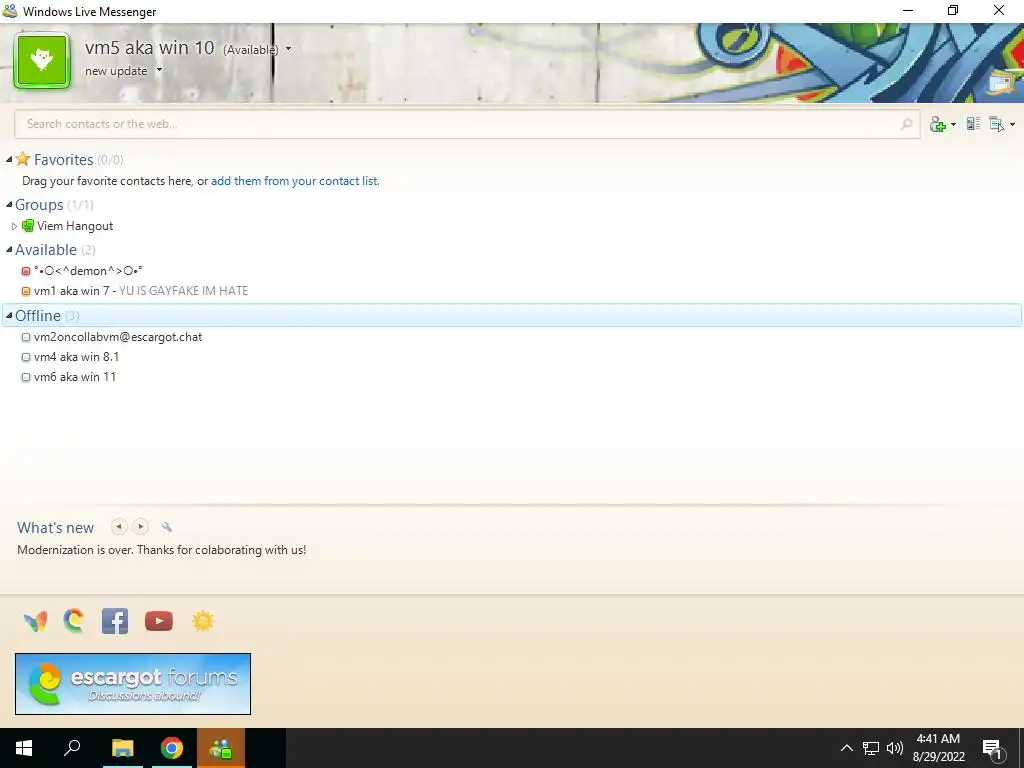Collapse the Groups section
Screen dimensions: 1024x768
tap(9, 204)
